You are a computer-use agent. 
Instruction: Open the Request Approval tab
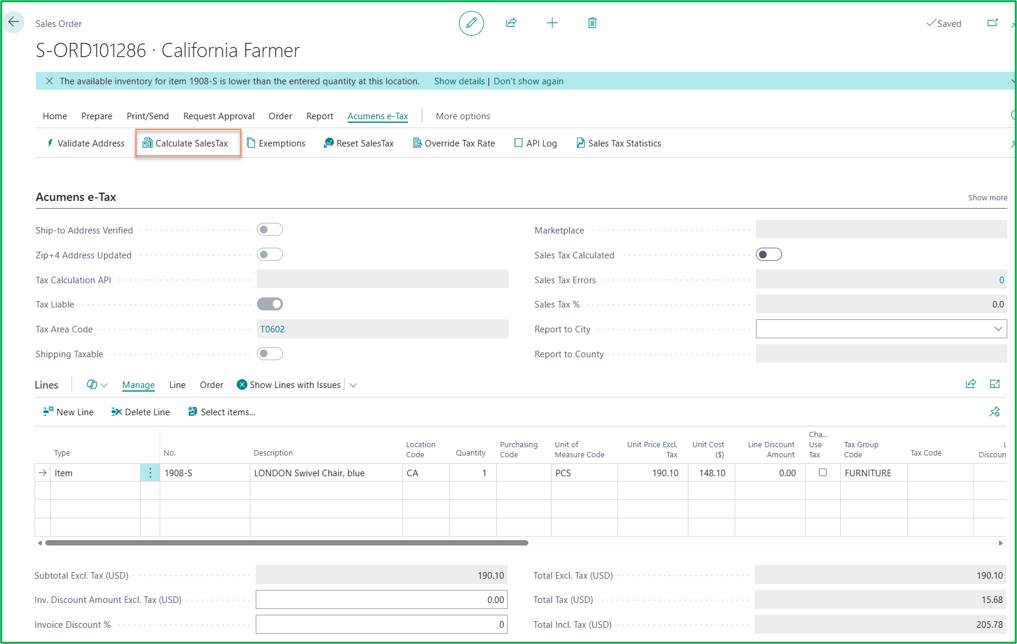pos(219,116)
